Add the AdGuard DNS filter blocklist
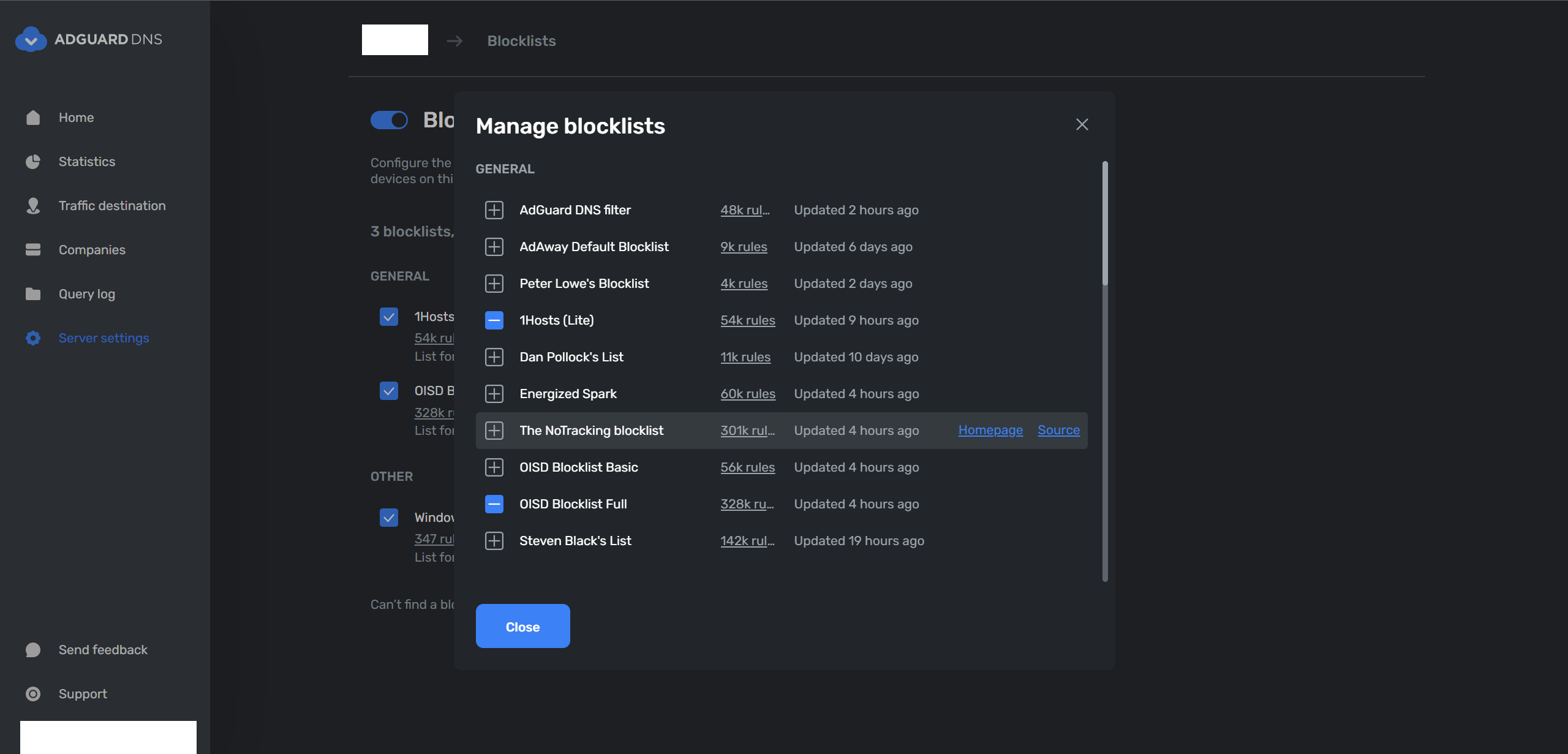The image size is (1568, 754). pos(494,209)
